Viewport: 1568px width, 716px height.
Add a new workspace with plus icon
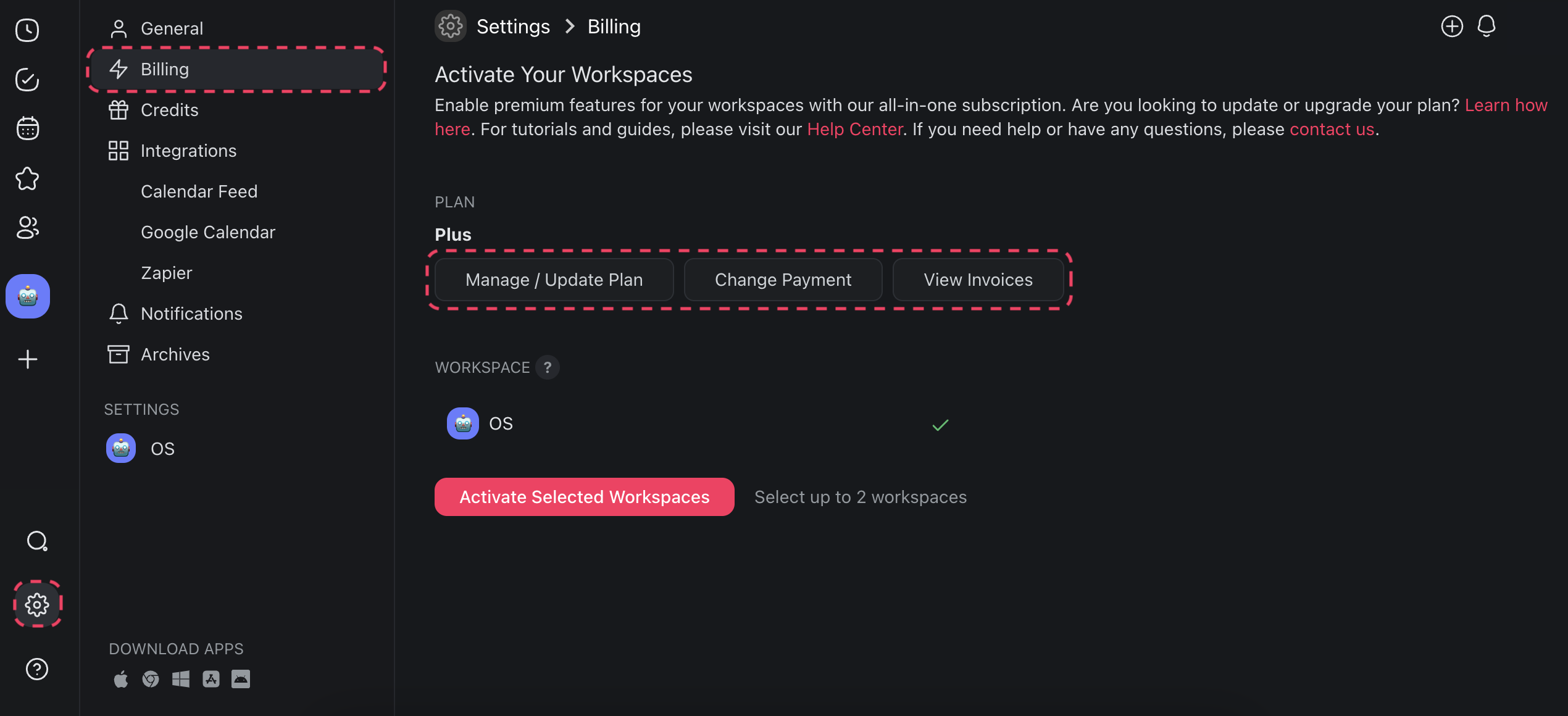(x=27, y=359)
